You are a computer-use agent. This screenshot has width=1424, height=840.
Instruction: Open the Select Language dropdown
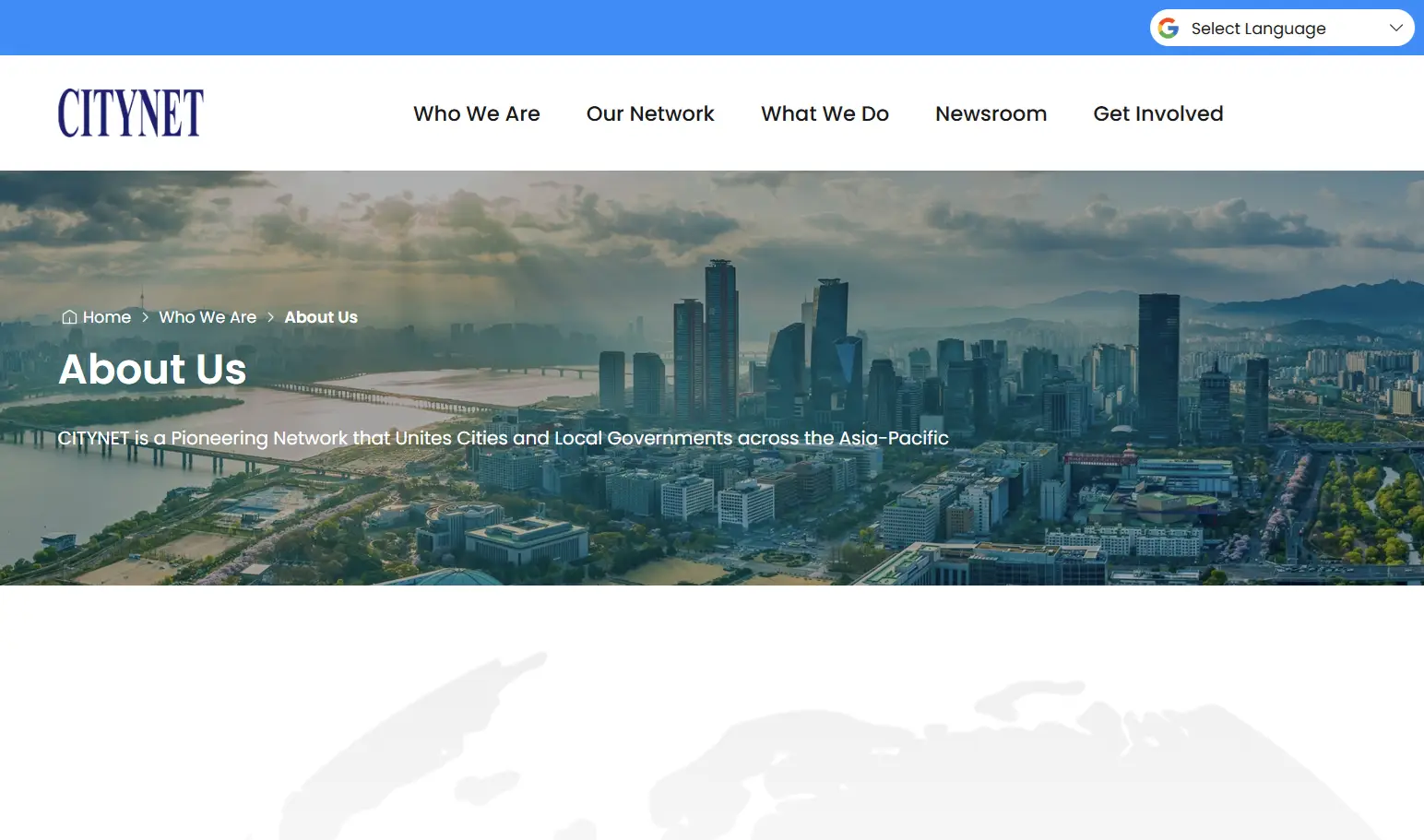click(1258, 29)
